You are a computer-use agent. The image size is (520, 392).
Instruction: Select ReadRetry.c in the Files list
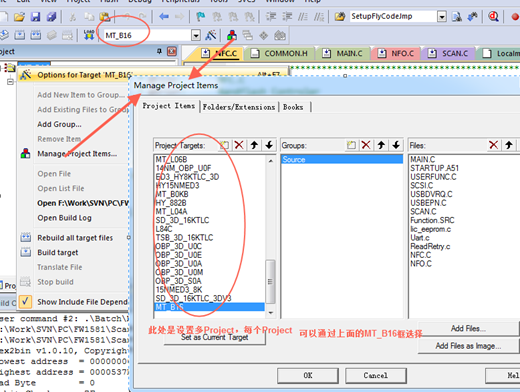click(x=430, y=246)
